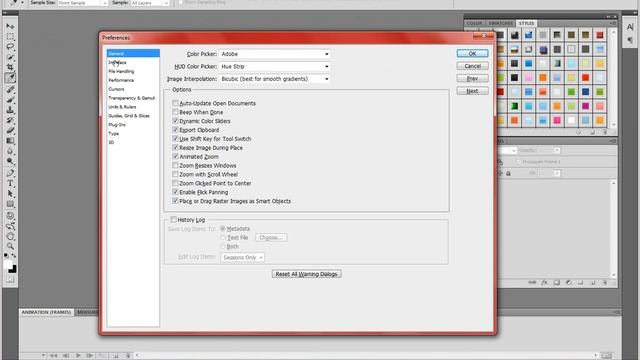The height and width of the screenshot is (360, 640).
Task: Select the Eraser tool
Action: click(x=10, y=131)
